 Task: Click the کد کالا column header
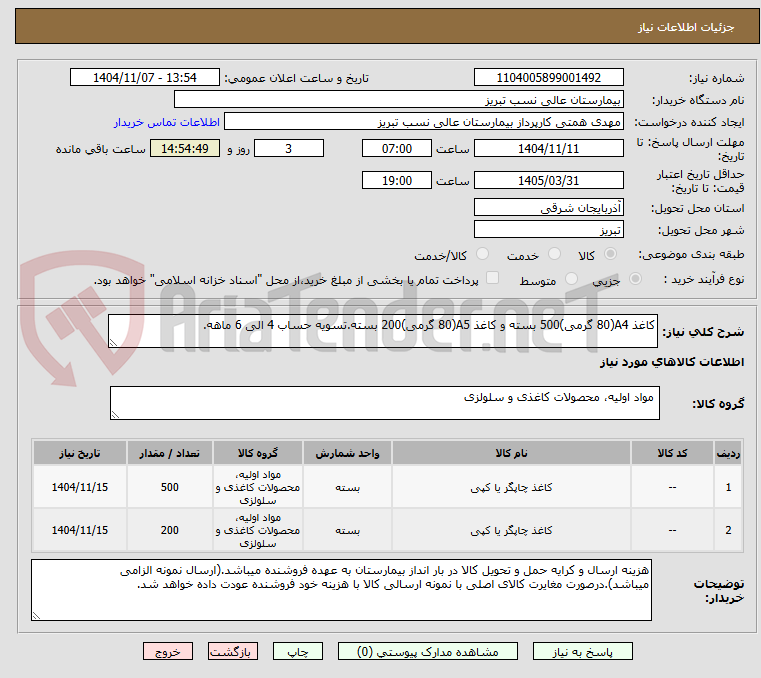coord(672,453)
